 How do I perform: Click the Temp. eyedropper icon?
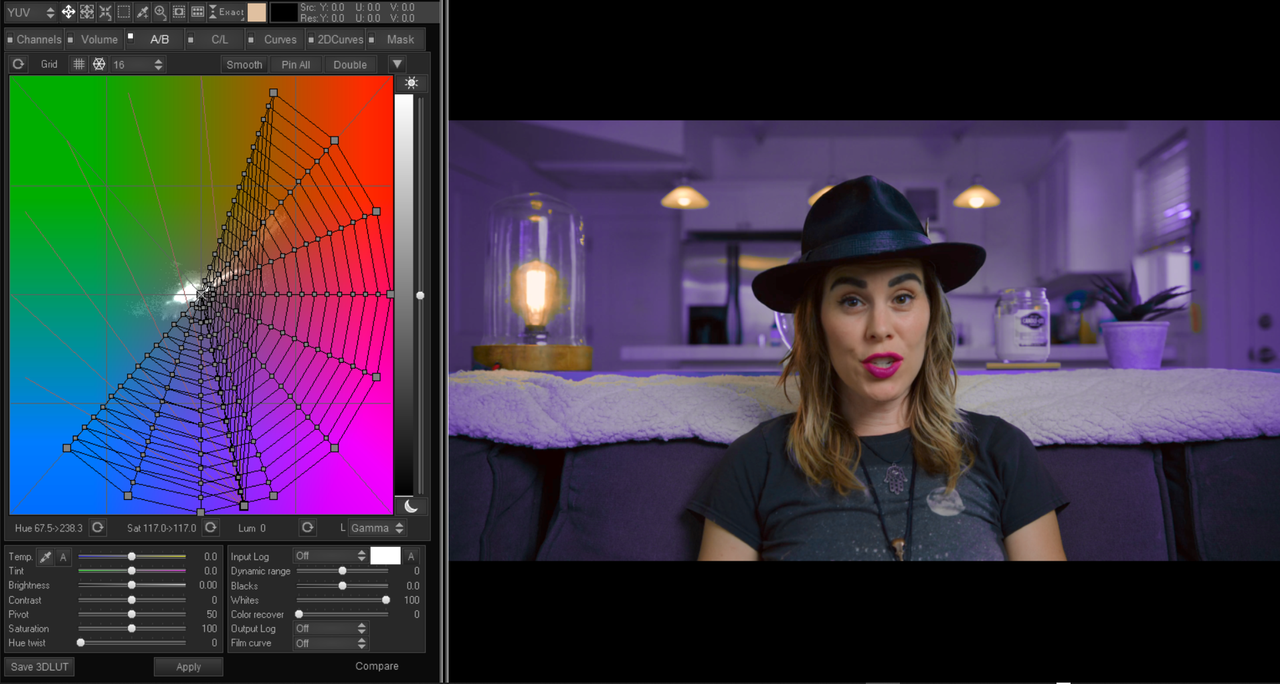coord(45,557)
